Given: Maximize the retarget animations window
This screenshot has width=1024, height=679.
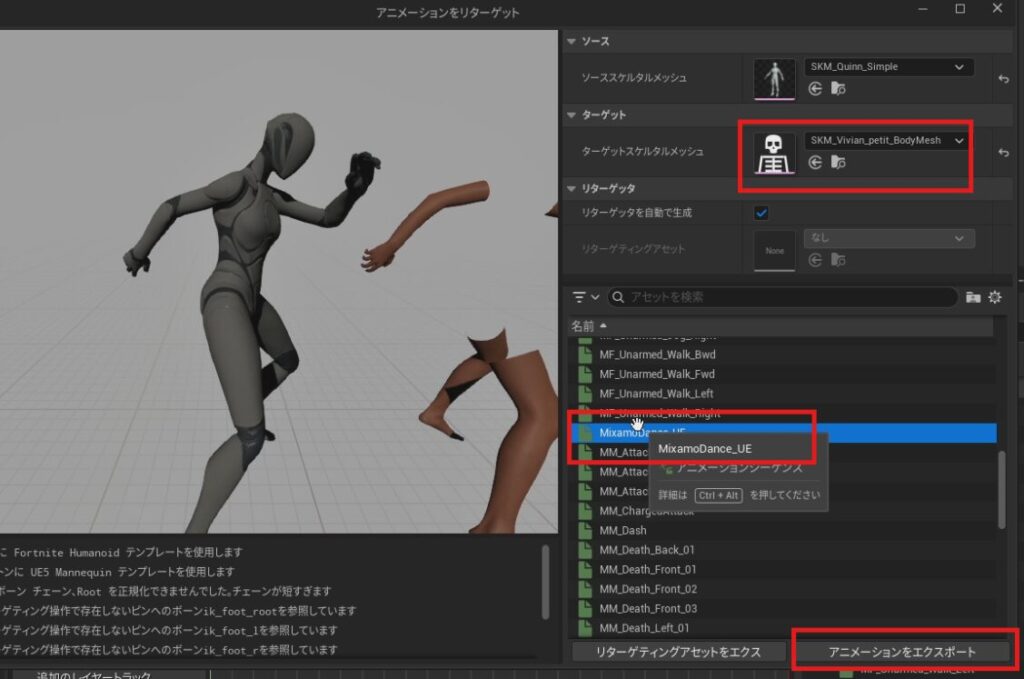Looking at the screenshot, I should click(960, 9).
